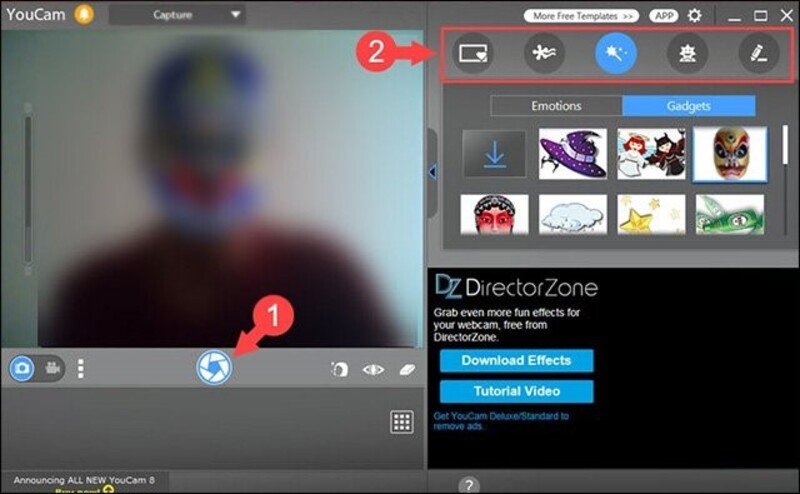Open the avatar effects category
800x494 pixels.
[x=687, y=53]
